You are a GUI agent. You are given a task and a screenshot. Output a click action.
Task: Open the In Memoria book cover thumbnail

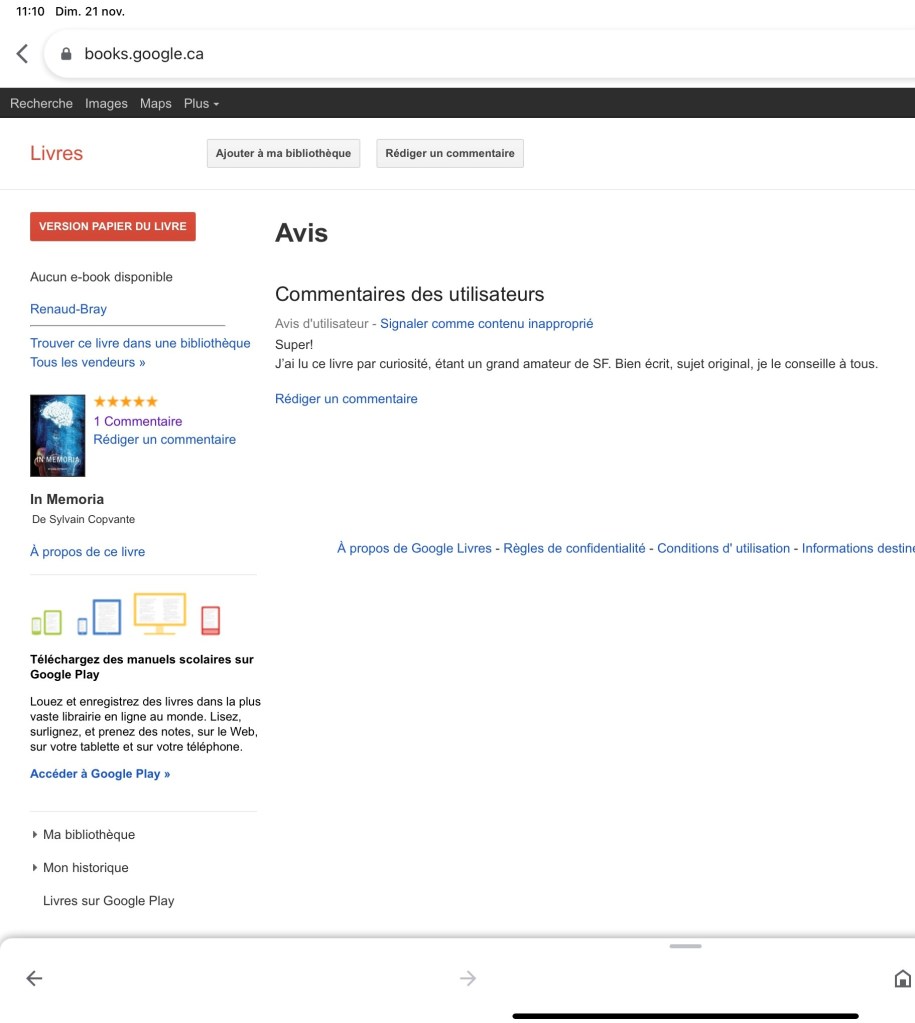pos(57,435)
